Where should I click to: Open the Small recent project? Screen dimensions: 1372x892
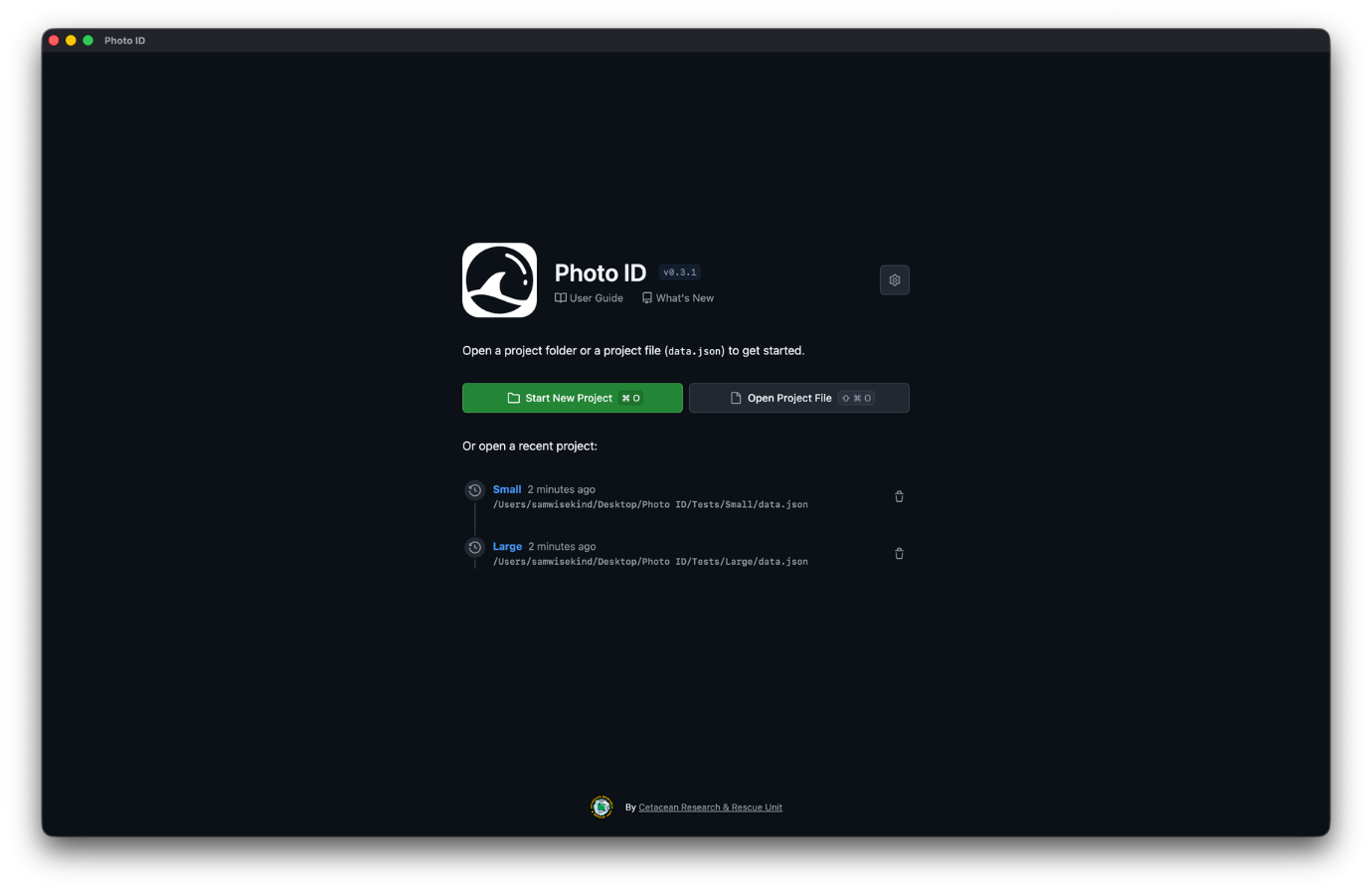coord(507,489)
